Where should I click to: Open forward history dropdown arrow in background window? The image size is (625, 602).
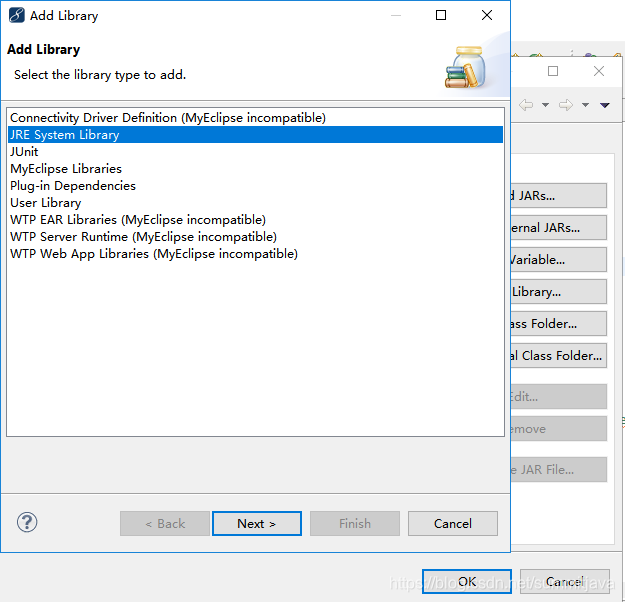pos(585,105)
